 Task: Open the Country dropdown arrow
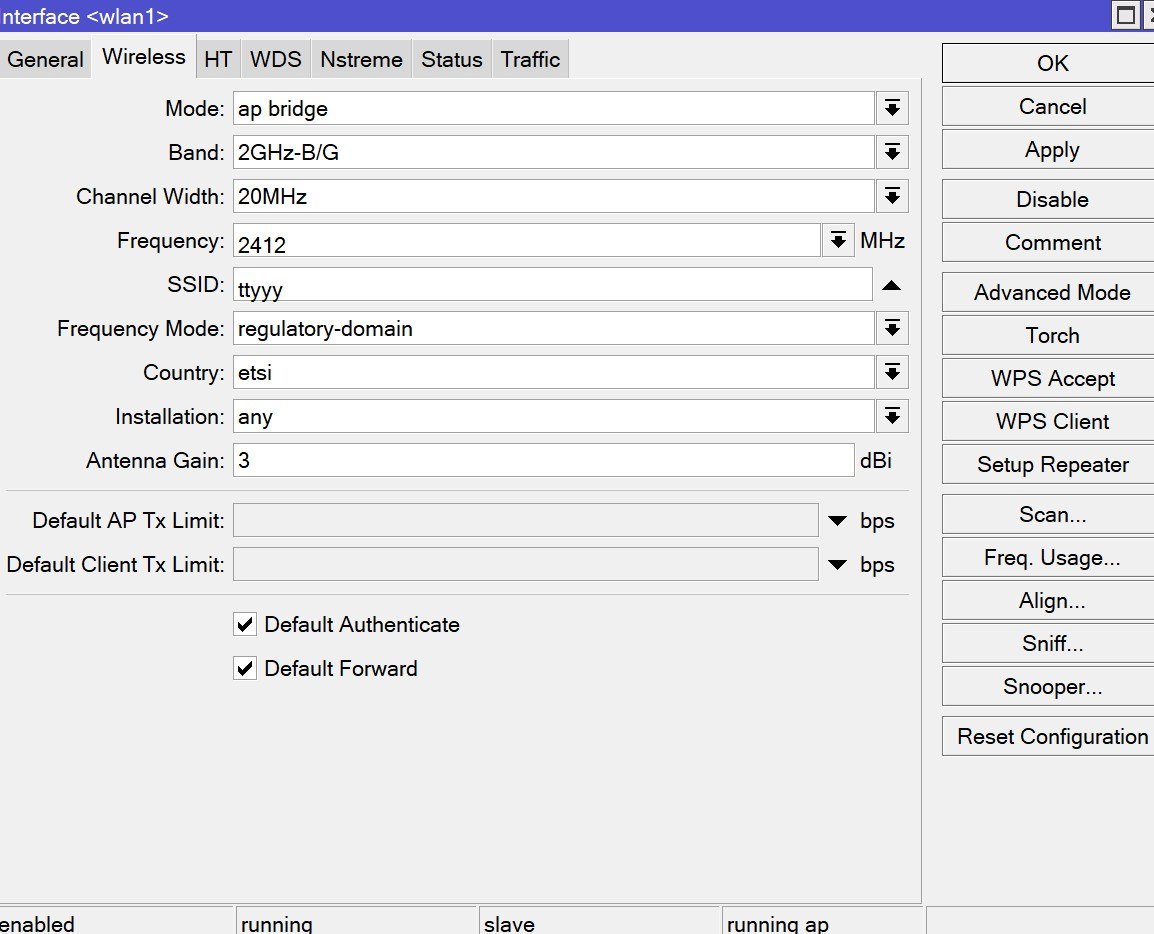[x=892, y=372]
